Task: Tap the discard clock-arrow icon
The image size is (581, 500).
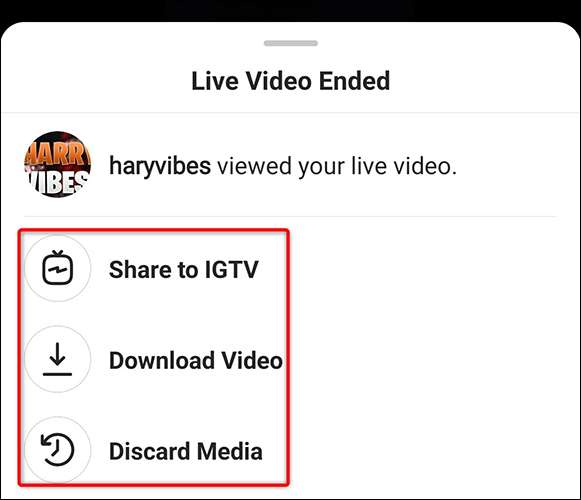Action: point(57,450)
